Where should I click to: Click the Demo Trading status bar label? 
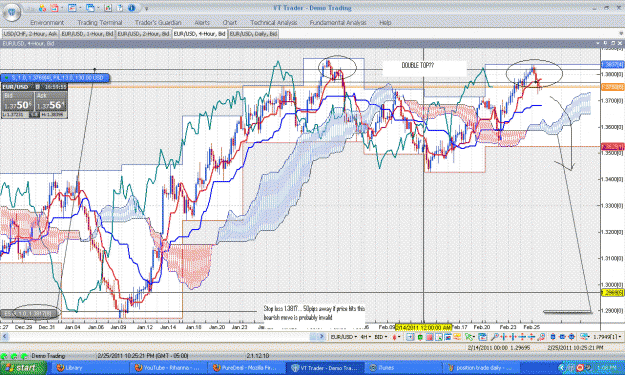[x=48, y=355]
